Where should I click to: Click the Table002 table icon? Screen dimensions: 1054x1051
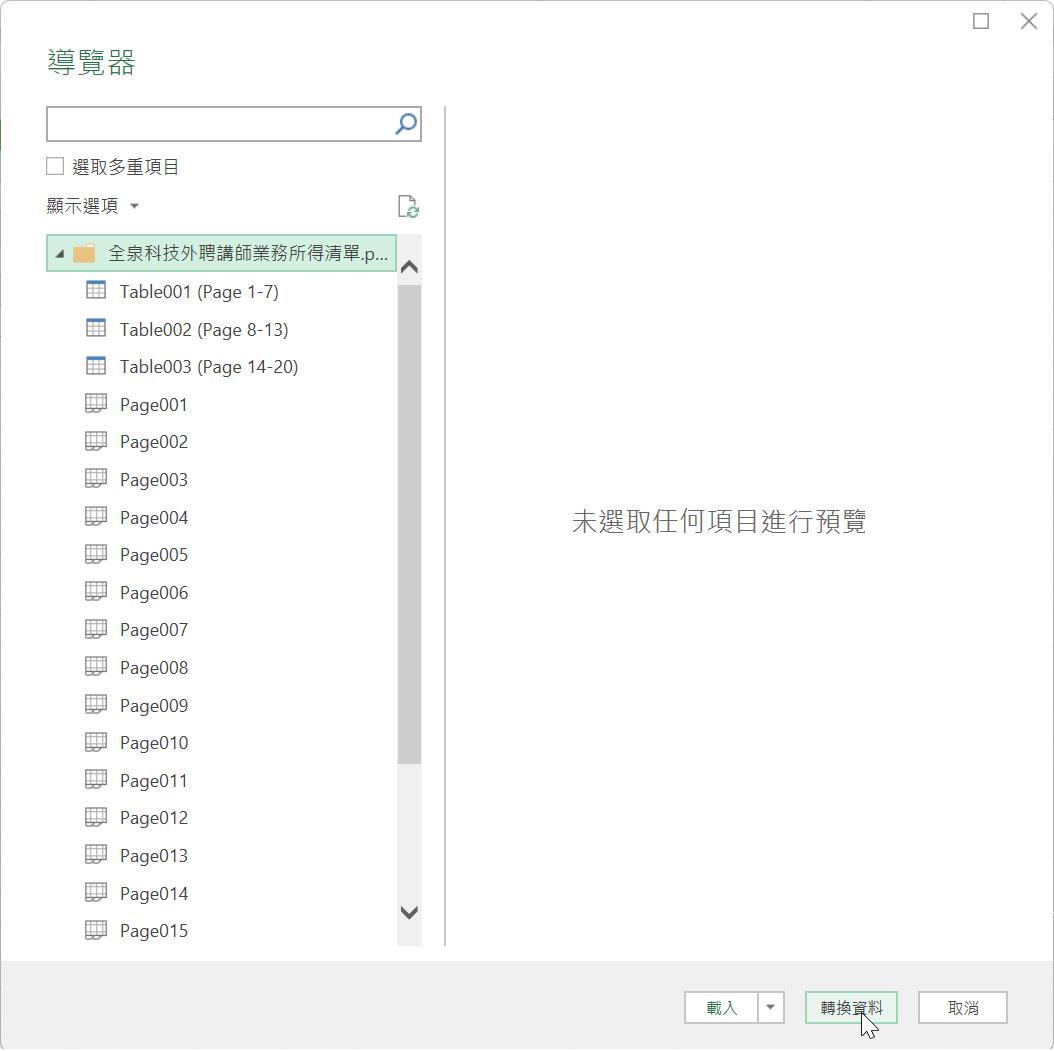coord(96,329)
